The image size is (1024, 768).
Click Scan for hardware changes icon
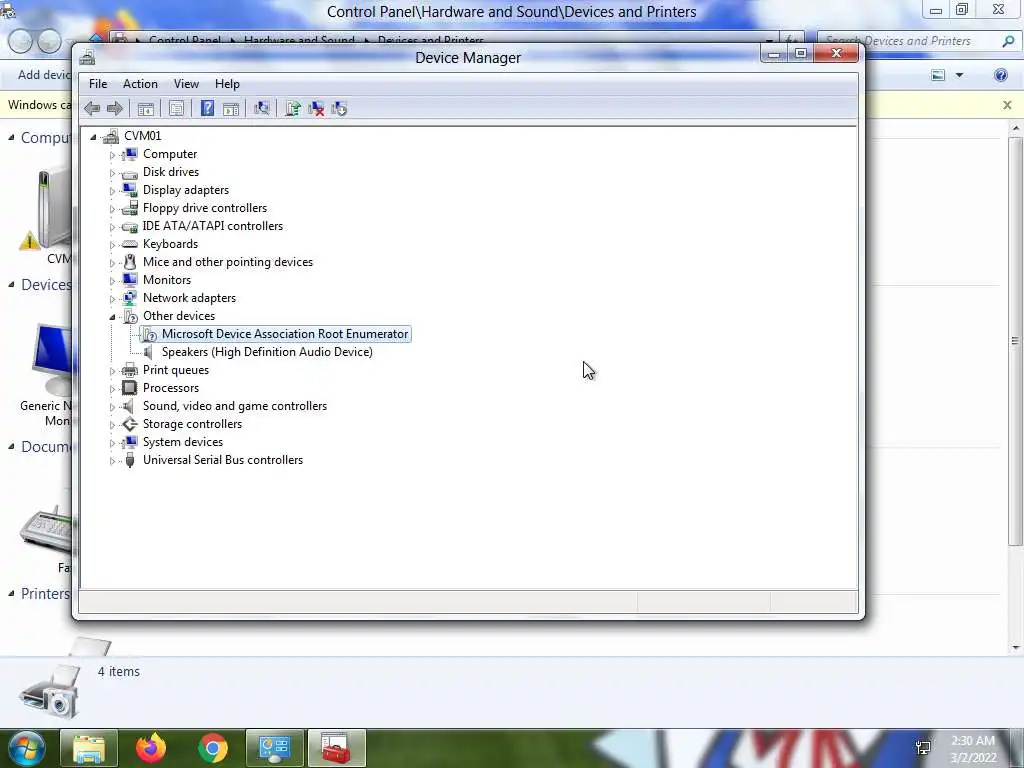[x=262, y=108]
